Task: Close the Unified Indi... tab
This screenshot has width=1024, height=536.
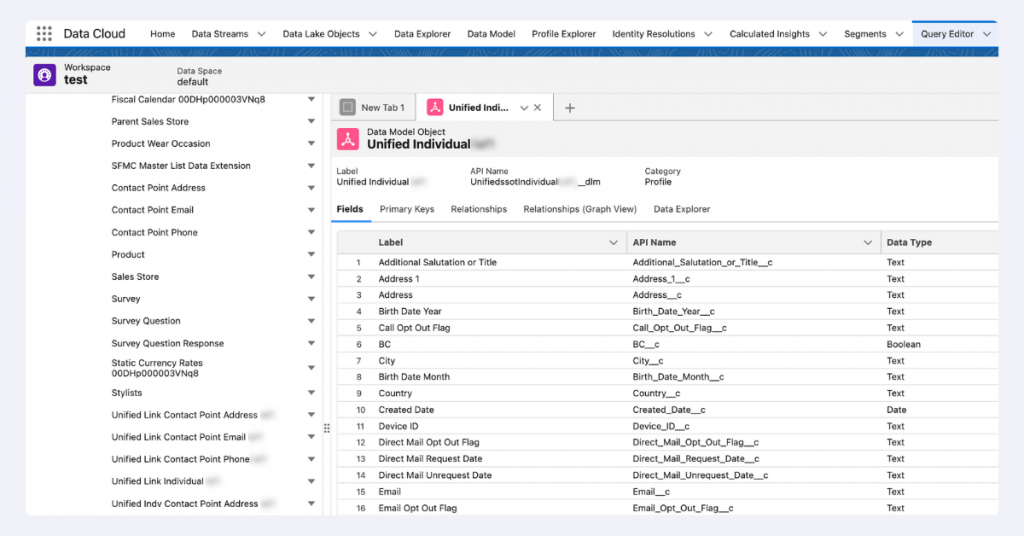Action: 537,108
